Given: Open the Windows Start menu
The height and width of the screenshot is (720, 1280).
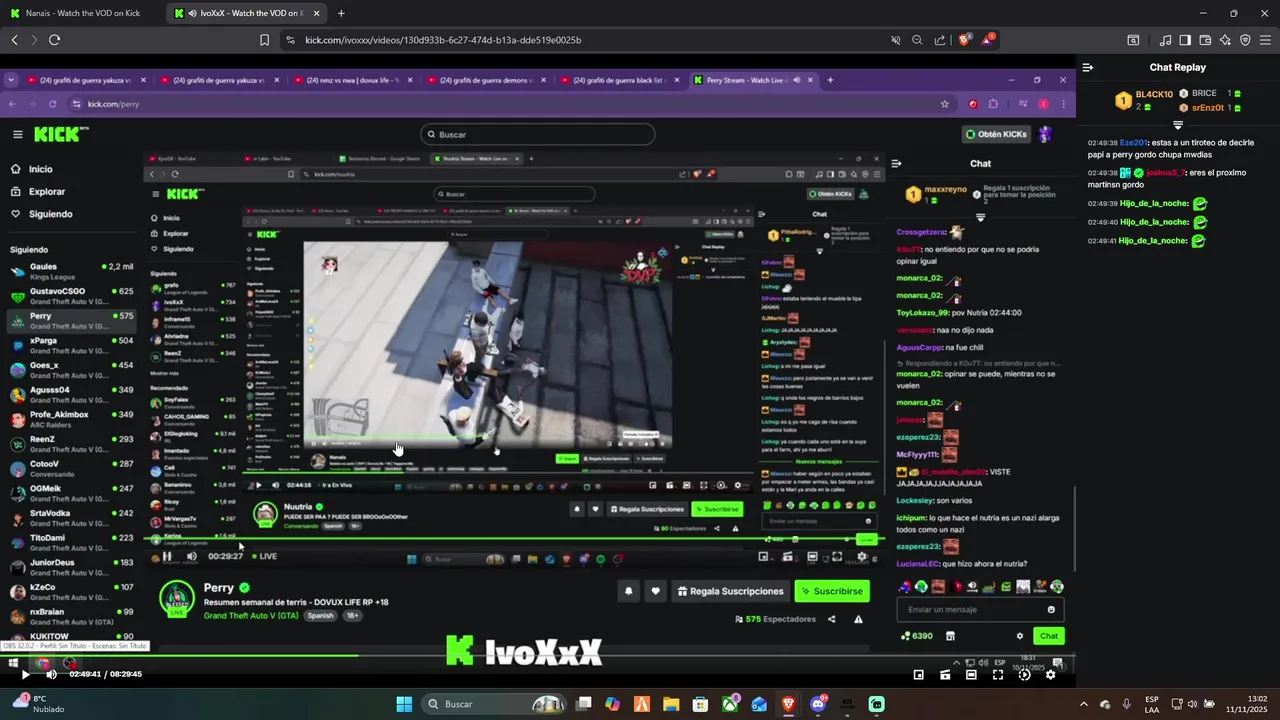Looking at the screenshot, I should [404, 704].
